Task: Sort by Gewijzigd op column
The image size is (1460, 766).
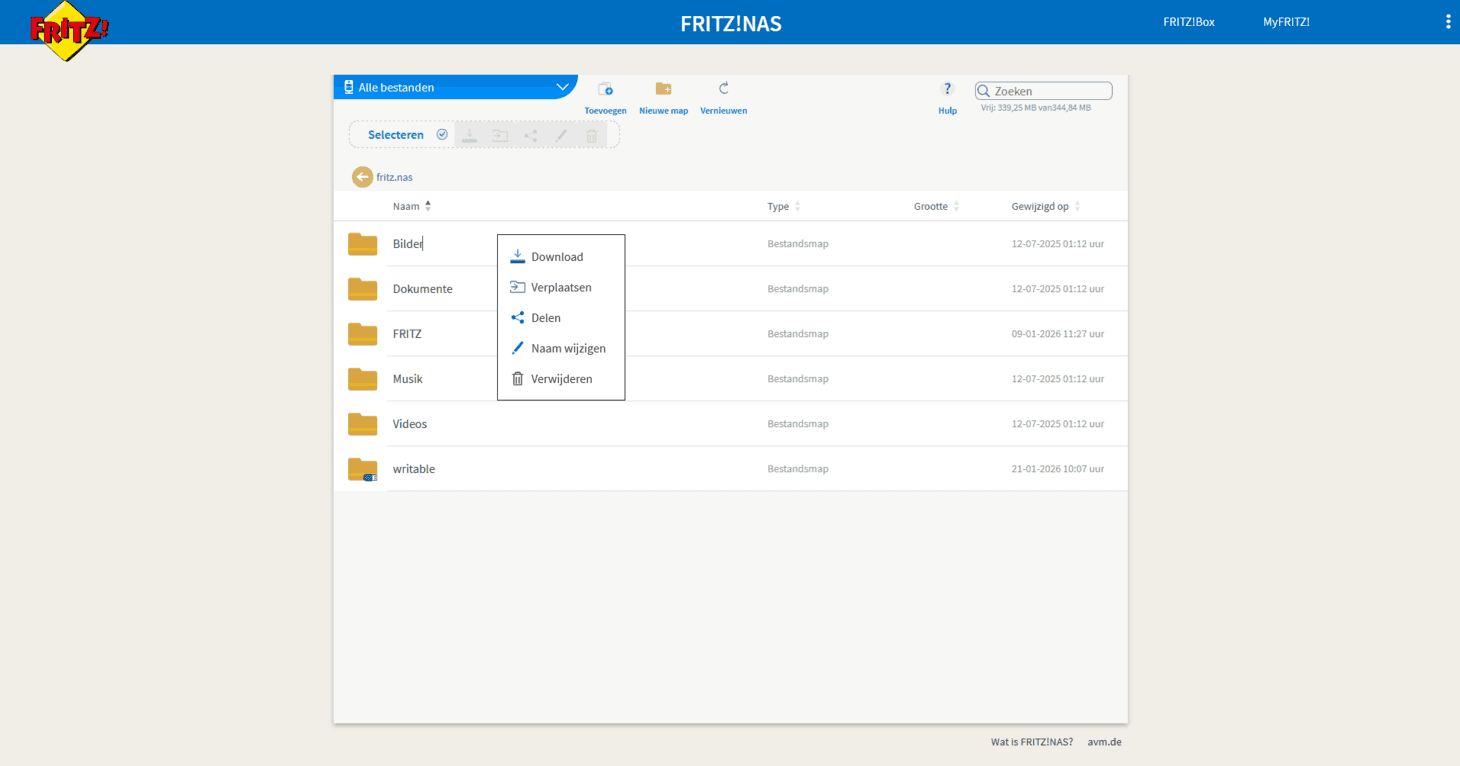Action: [x=1046, y=206]
